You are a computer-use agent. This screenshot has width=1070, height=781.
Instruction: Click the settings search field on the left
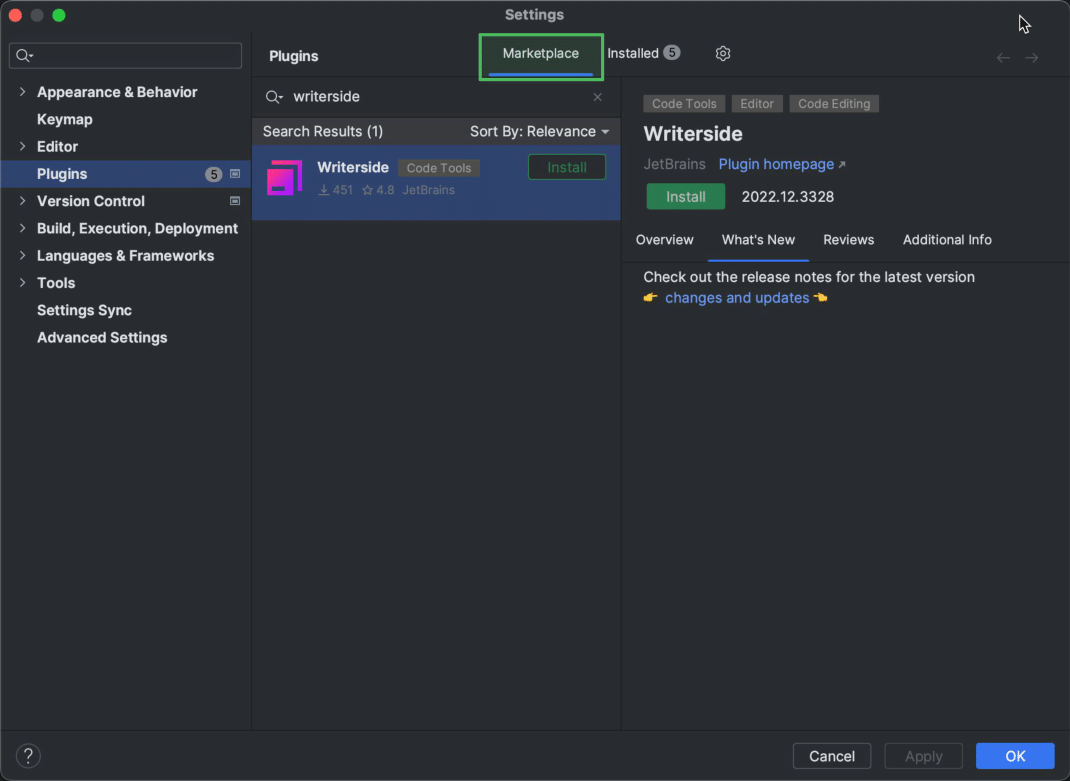click(x=125, y=55)
